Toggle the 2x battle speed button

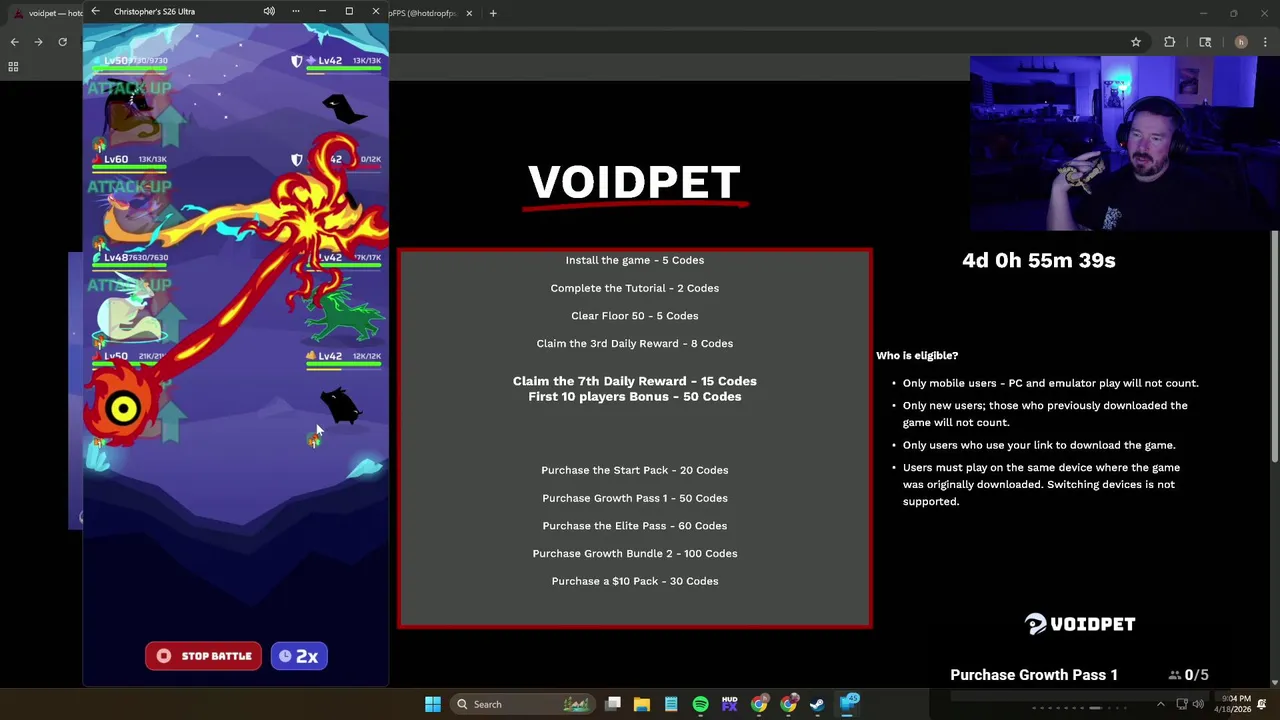(x=299, y=656)
